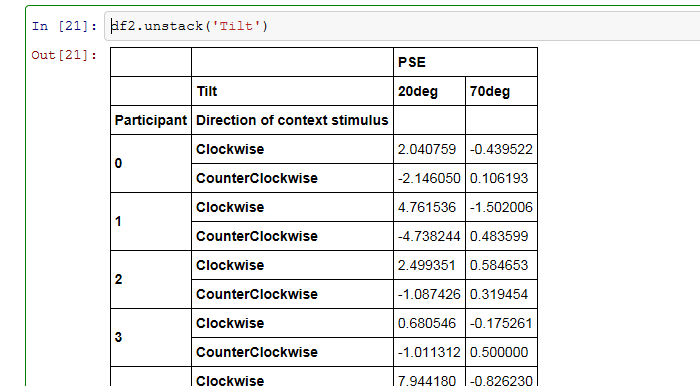This screenshot has width=700, height=386.
Task: Select the PSE column header
Action: 465,62
